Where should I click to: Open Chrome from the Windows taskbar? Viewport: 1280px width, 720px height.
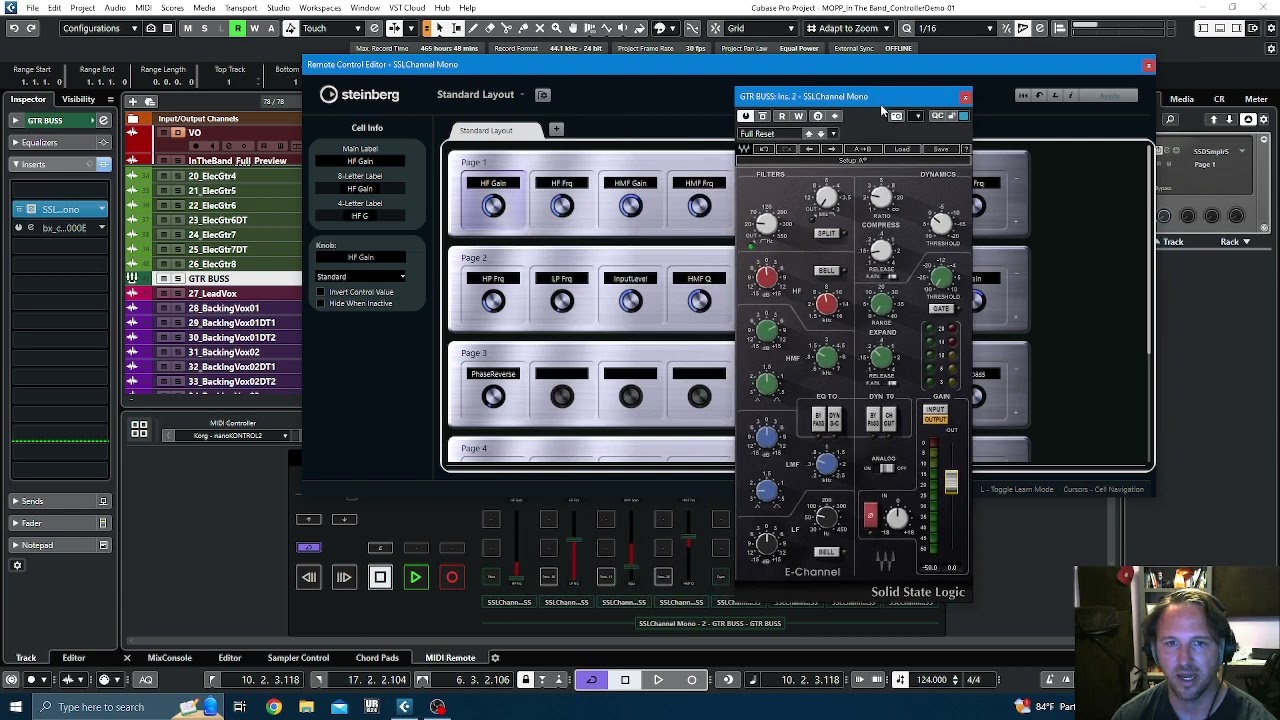click(x=273, y=707)
